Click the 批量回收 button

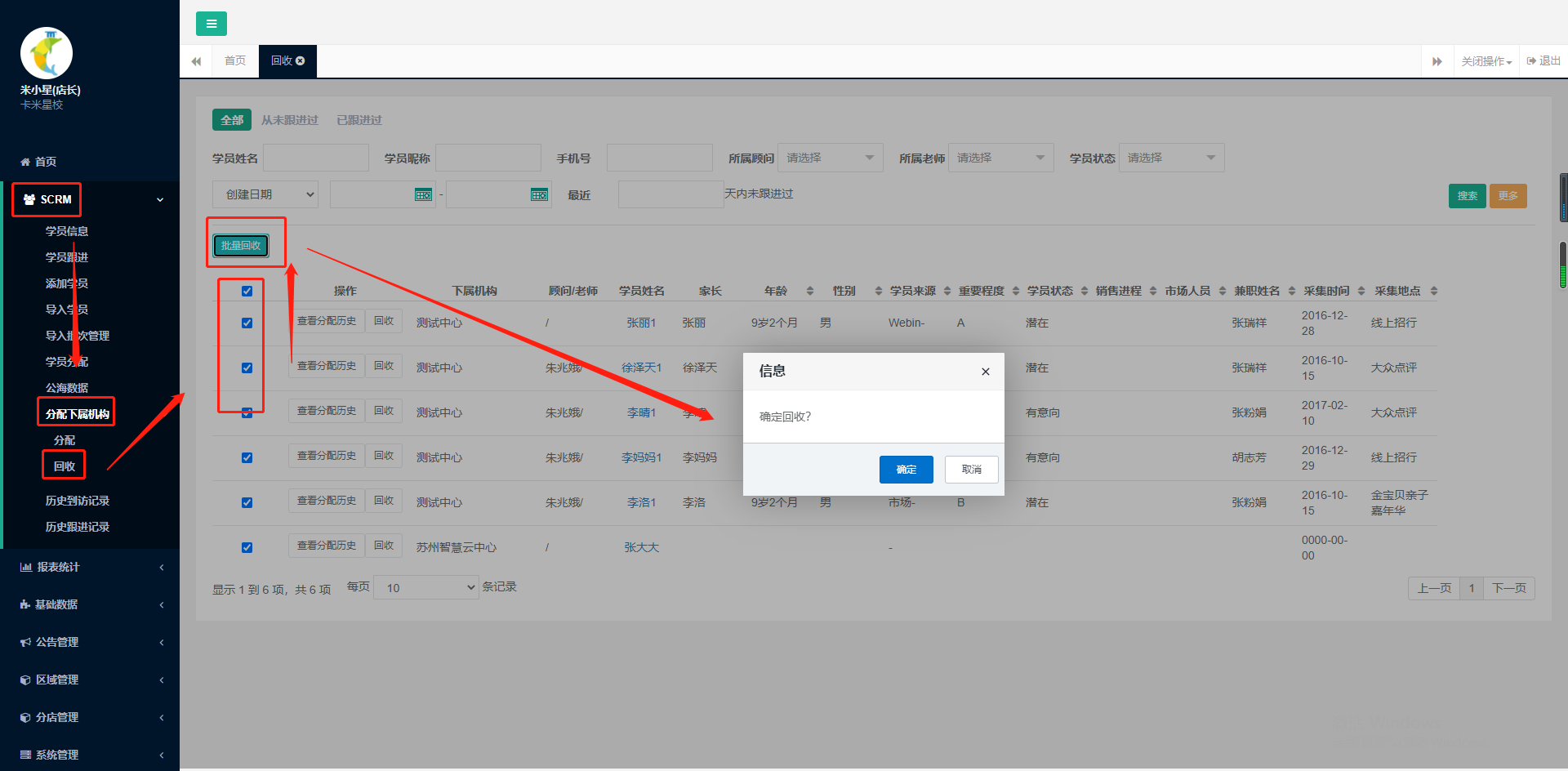(241, 246)
